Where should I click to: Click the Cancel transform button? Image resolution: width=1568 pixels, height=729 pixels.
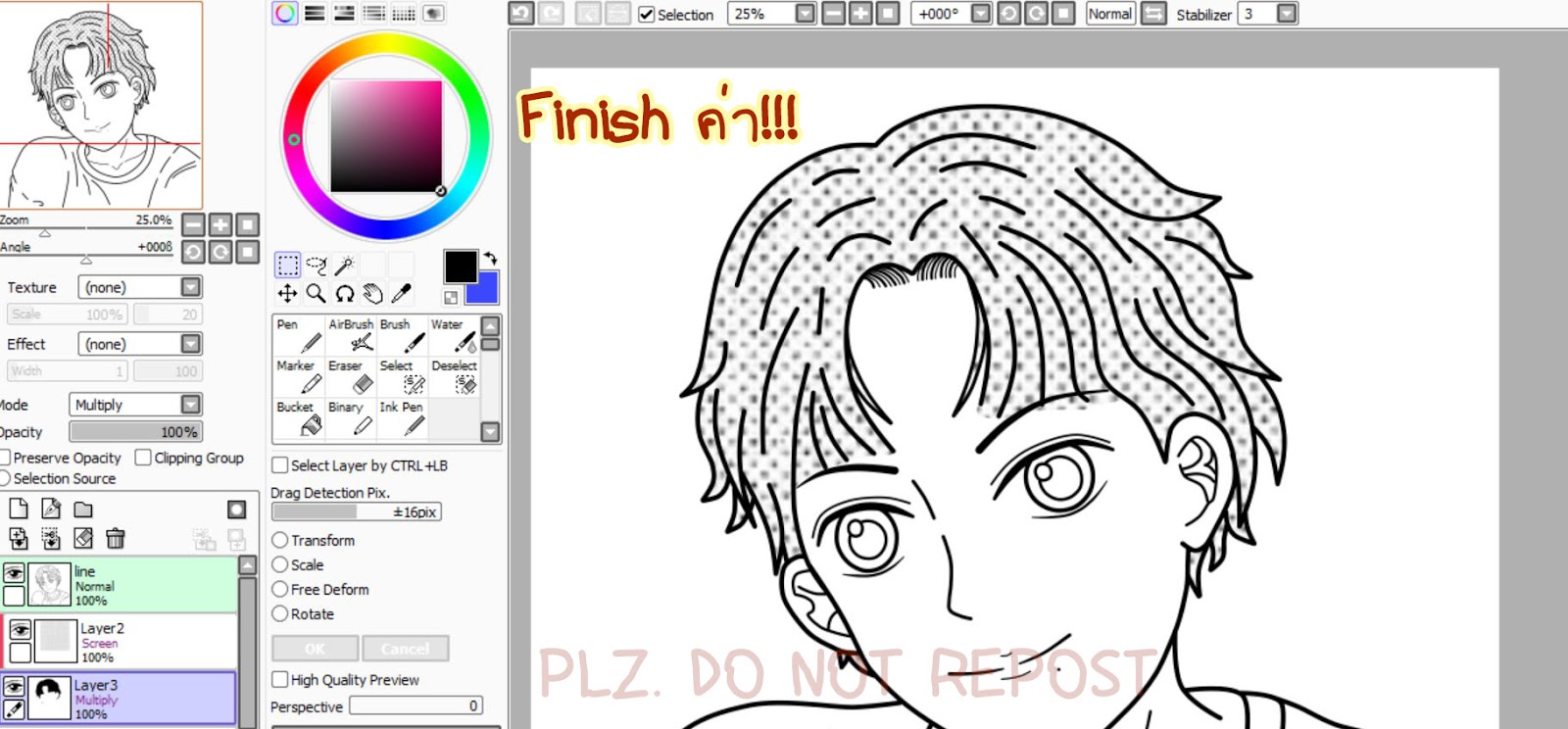[x=406, y=649]
